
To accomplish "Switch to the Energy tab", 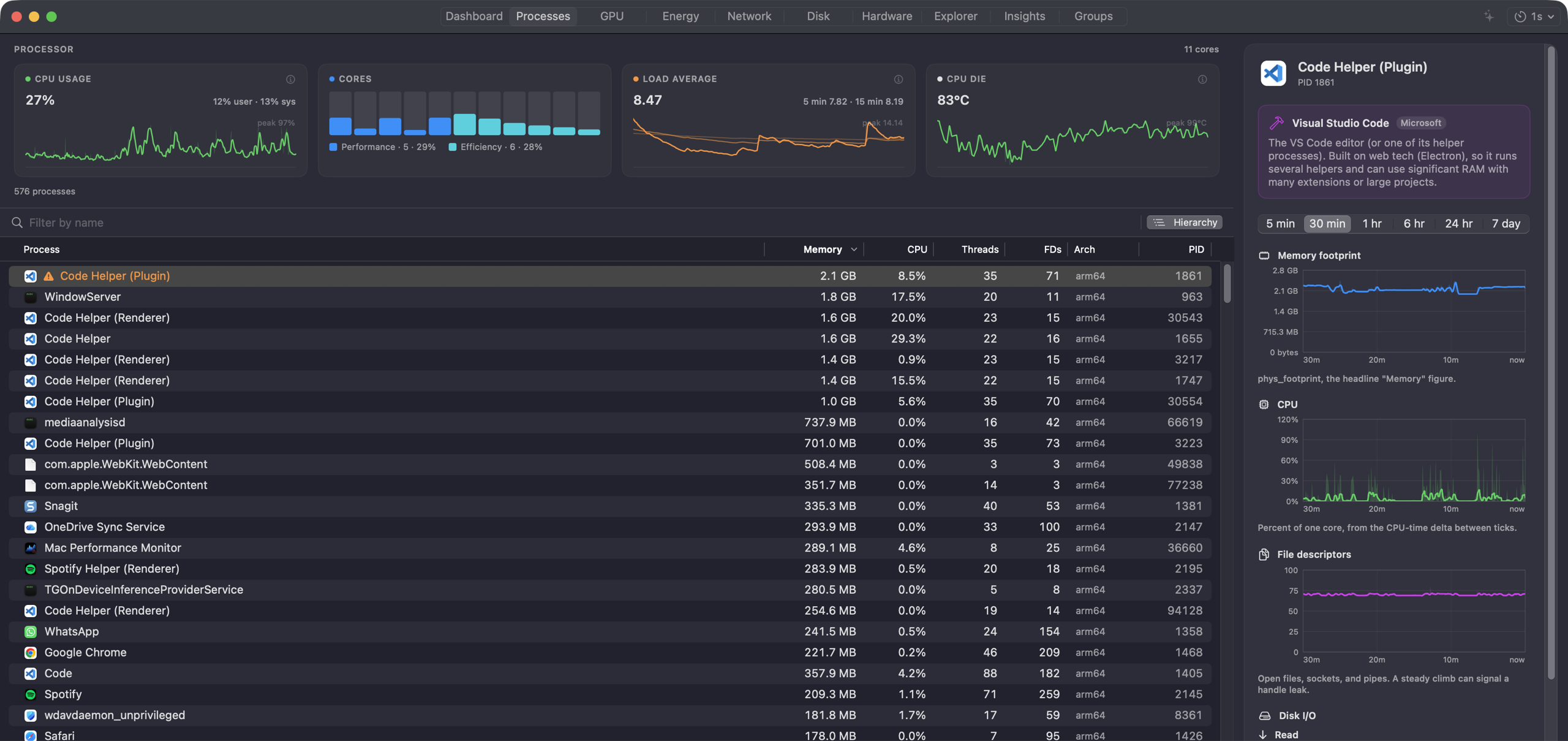I will coord(680,17).
